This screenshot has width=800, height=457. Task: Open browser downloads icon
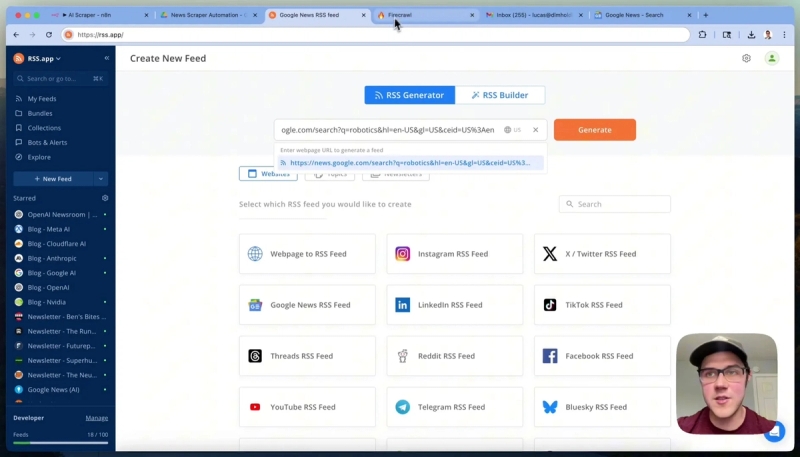(x=751, y=35)
